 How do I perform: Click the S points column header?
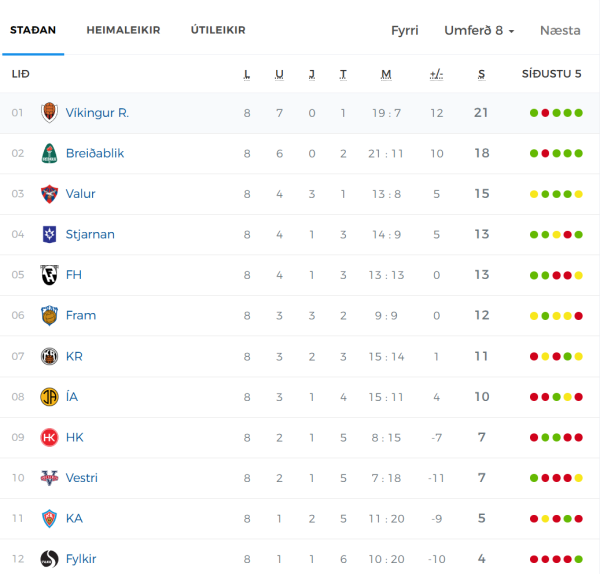[481, 74]
